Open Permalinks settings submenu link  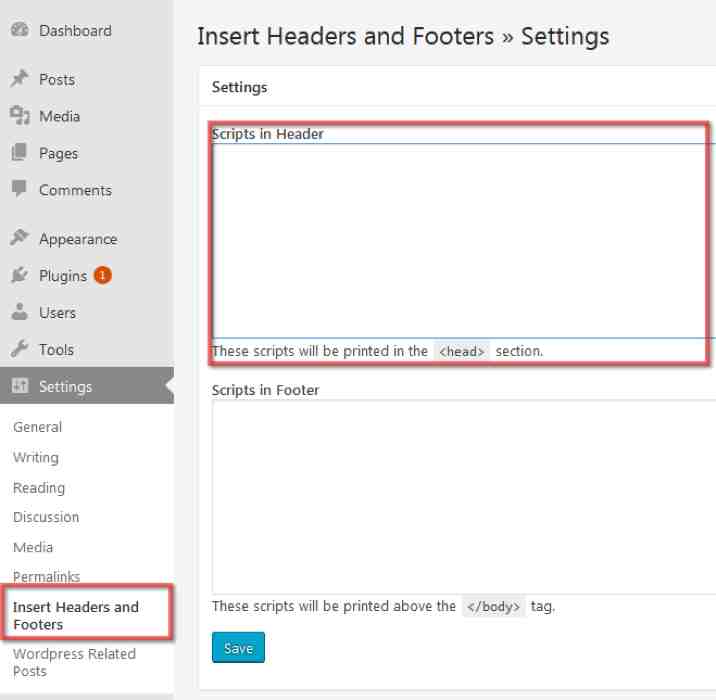coord(47,576)
